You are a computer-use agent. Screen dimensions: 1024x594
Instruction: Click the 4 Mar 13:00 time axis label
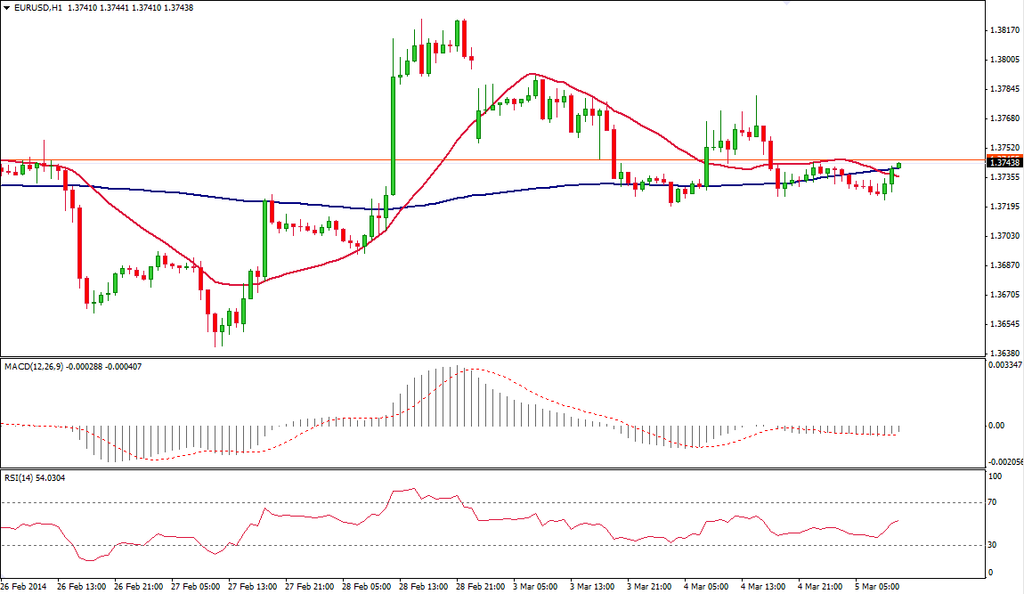click(764, 586)
